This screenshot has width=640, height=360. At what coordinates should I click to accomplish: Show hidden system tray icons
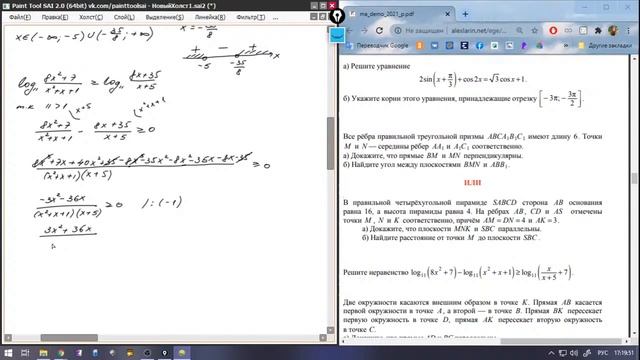pos(551,353)
